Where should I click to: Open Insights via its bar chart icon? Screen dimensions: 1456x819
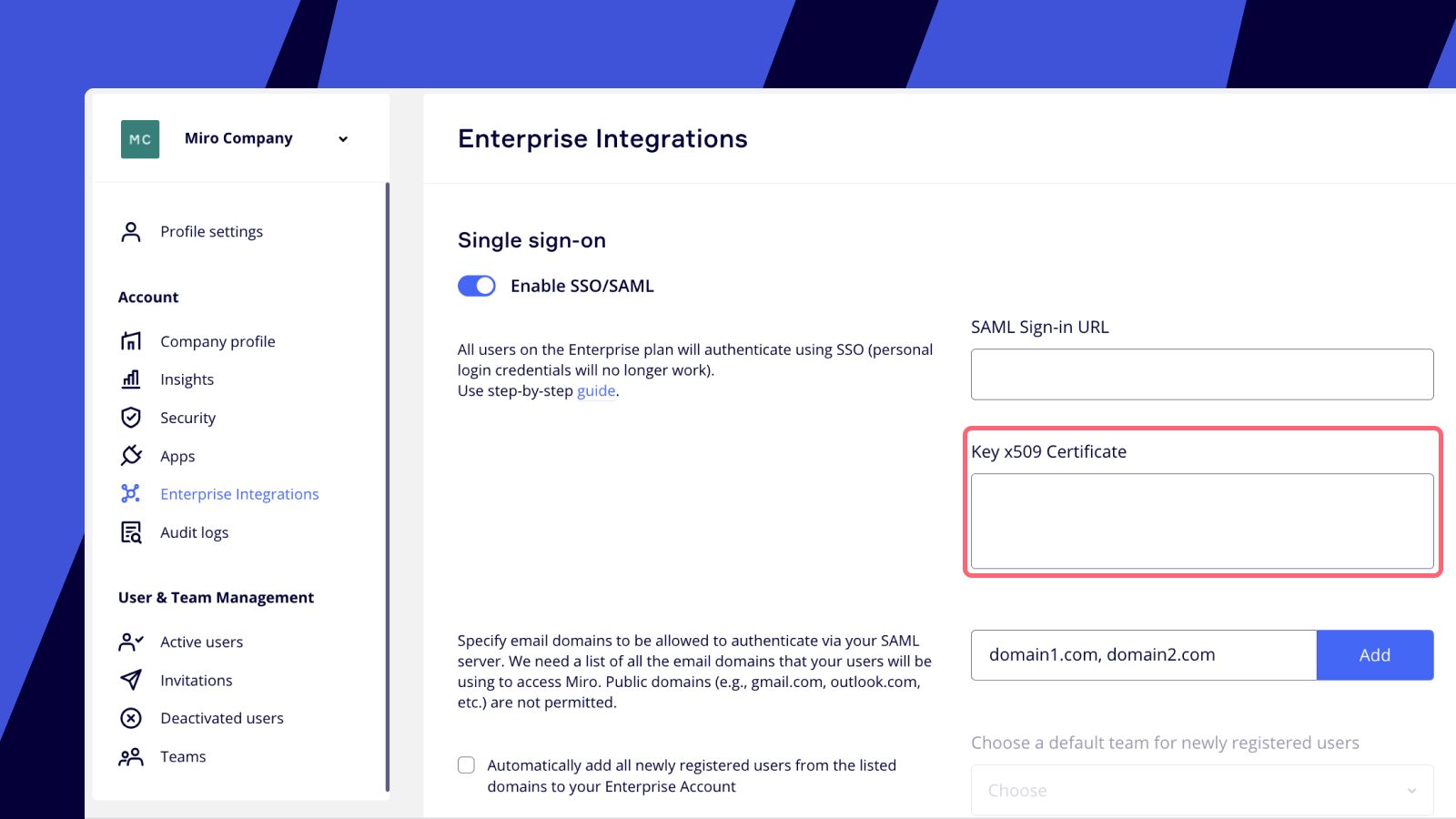[132, 379]
